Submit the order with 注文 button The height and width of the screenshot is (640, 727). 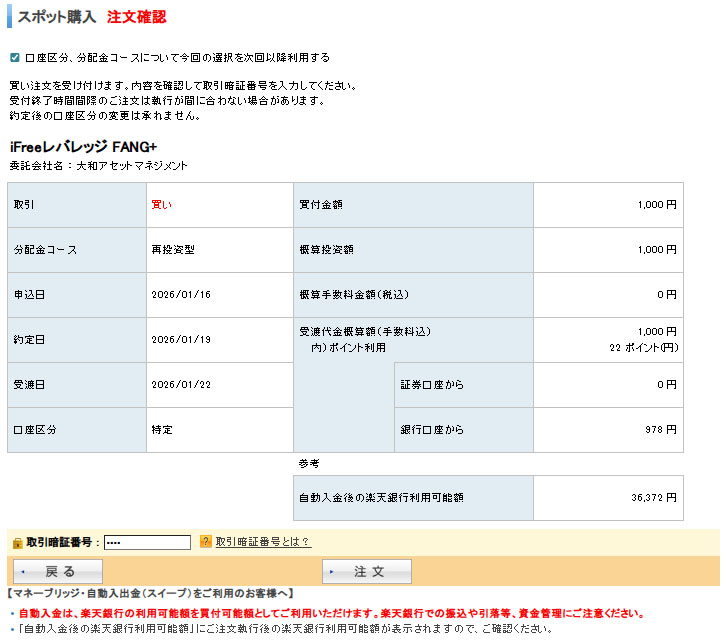[x=367, y=571]
